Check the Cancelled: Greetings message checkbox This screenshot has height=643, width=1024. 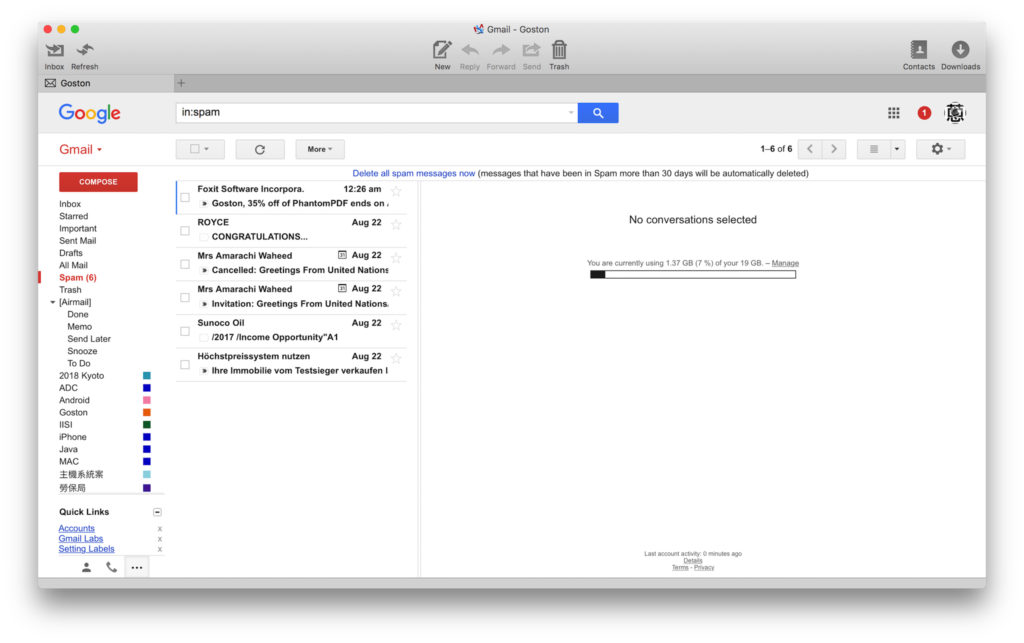(185, 264)
